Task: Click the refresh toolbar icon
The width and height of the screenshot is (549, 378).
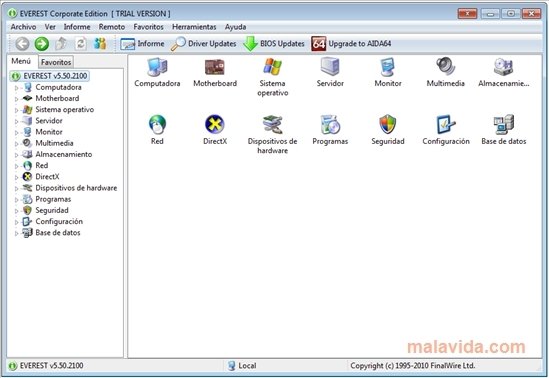Action: click(x=81, y=44)
